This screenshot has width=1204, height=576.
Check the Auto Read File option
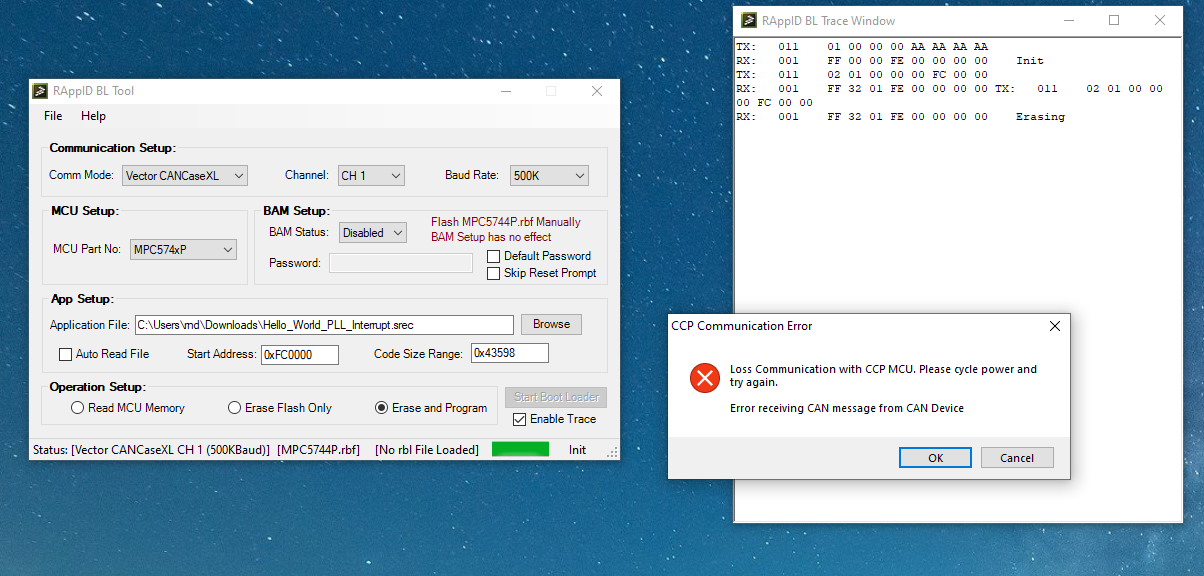pyautogui.click(x=65, y=354)
